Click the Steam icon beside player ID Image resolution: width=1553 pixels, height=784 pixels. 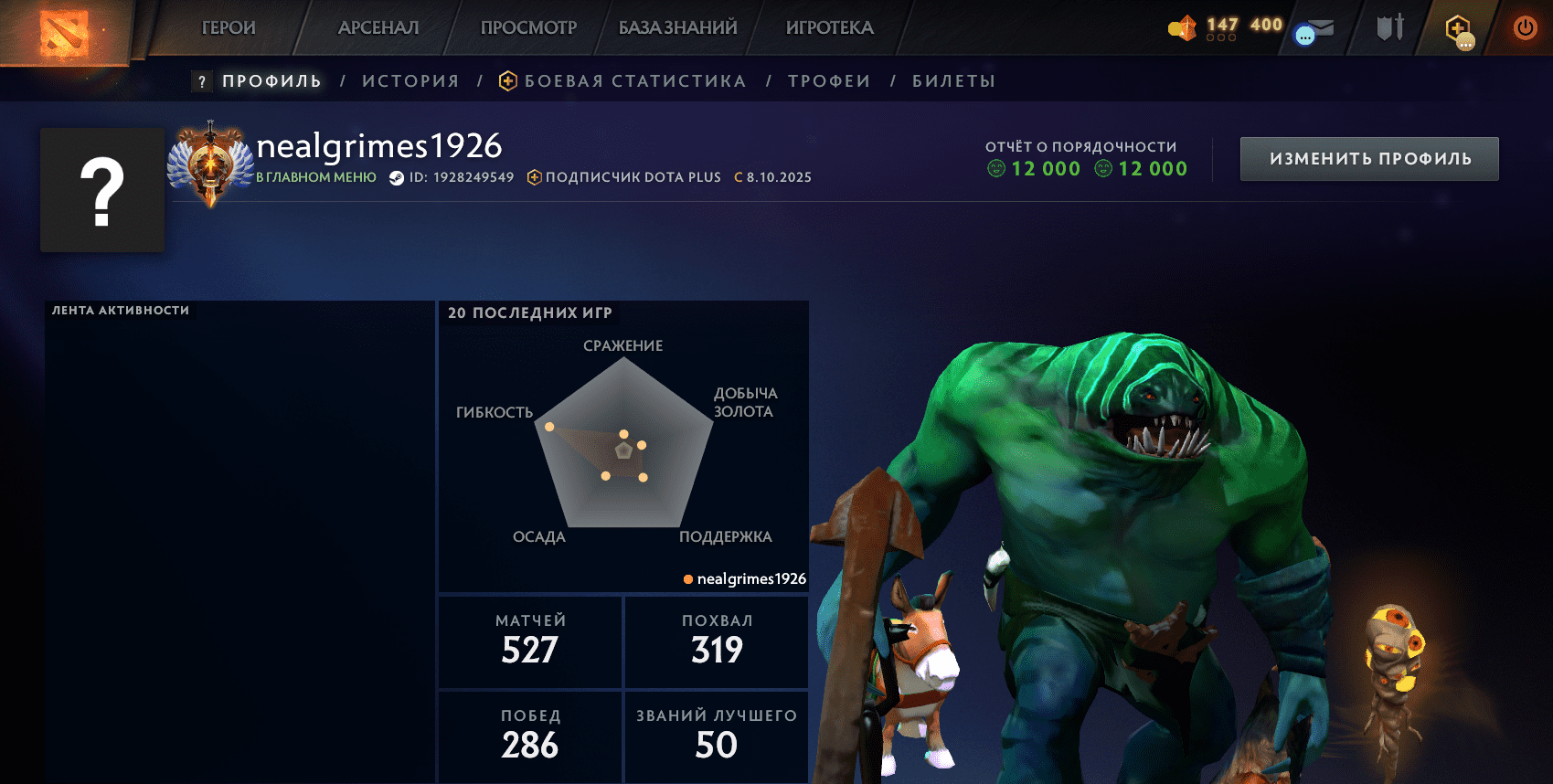click(x=397, y=178)
